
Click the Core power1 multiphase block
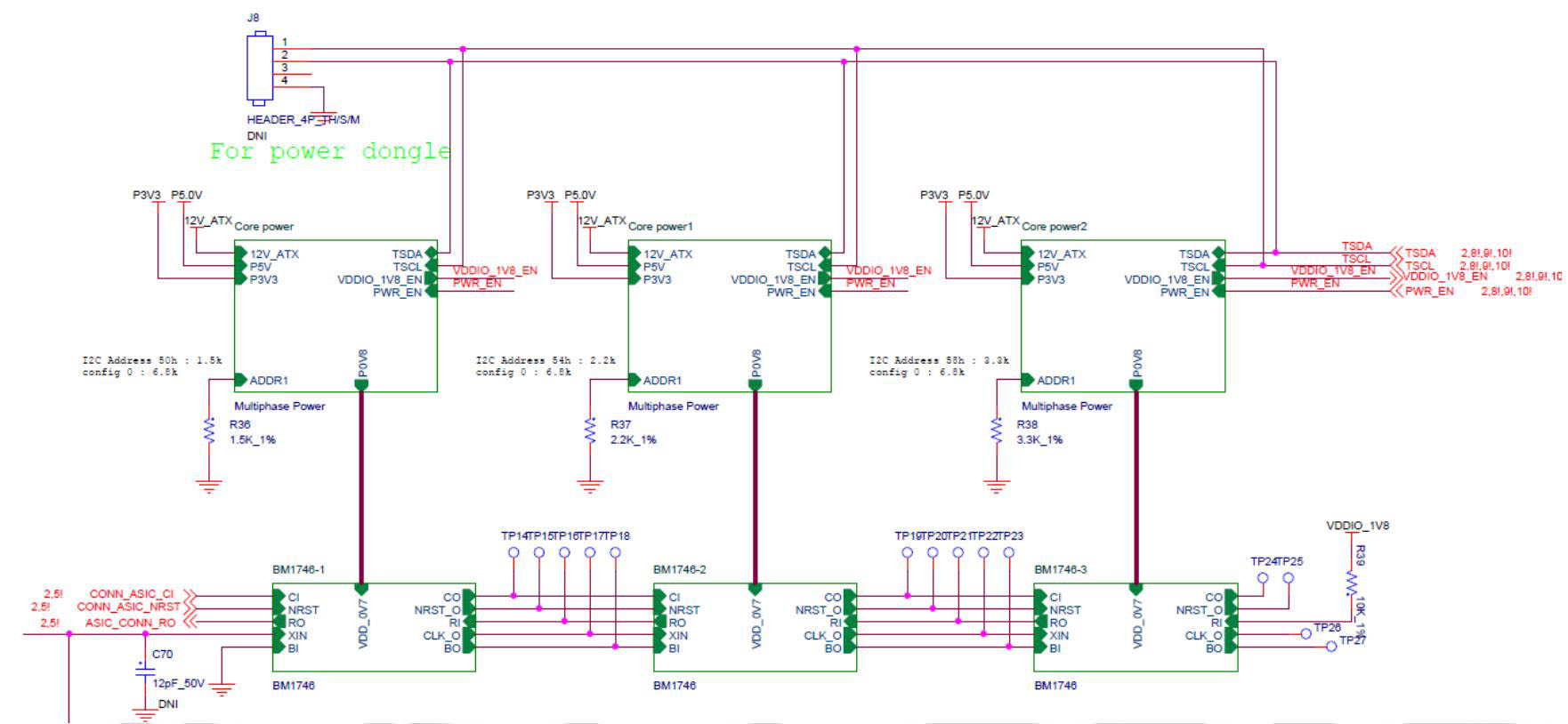(x=729, y=316)
